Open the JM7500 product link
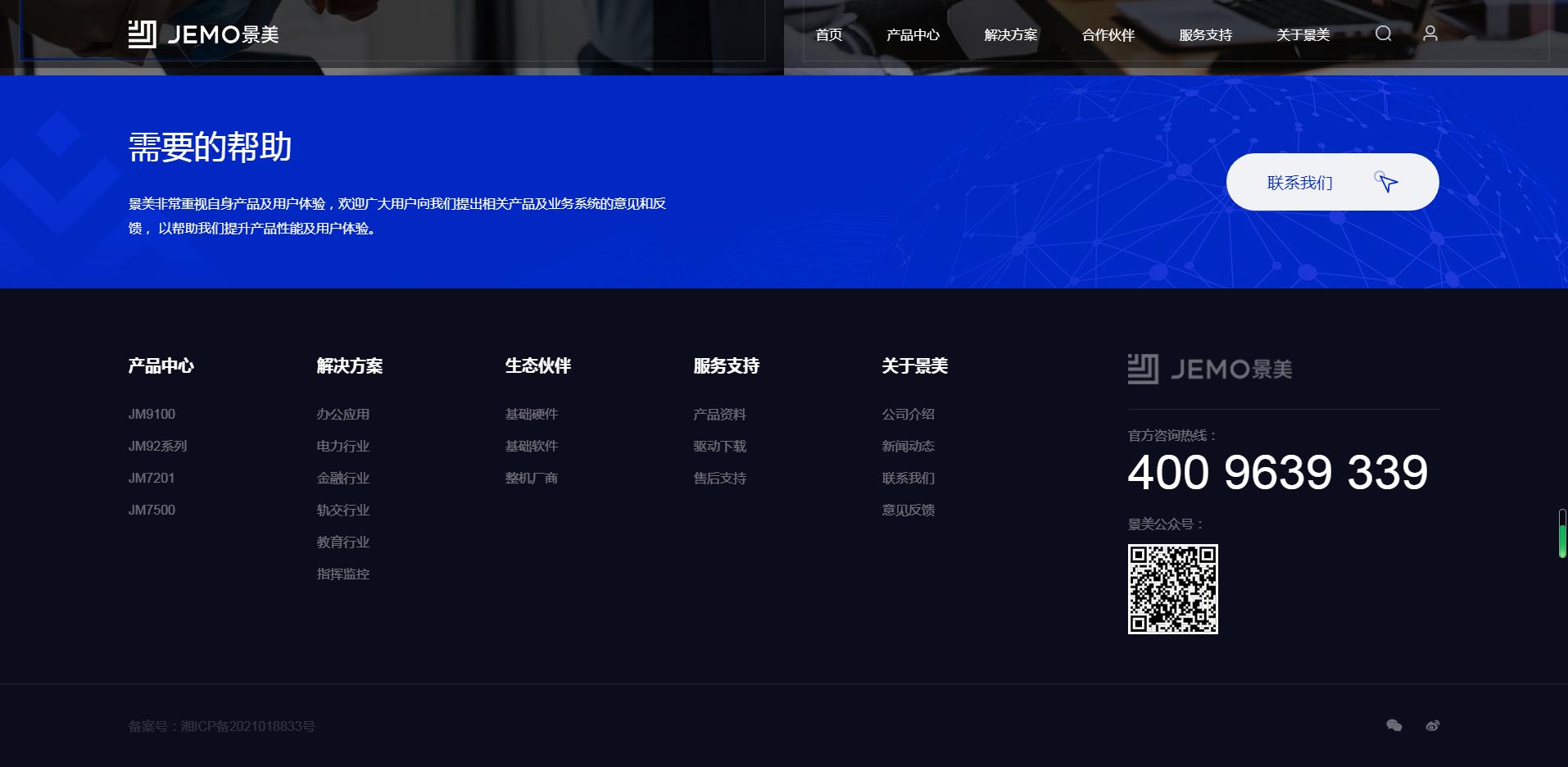This screenshot has width=1568, height=767. click(x=152, y=511)
